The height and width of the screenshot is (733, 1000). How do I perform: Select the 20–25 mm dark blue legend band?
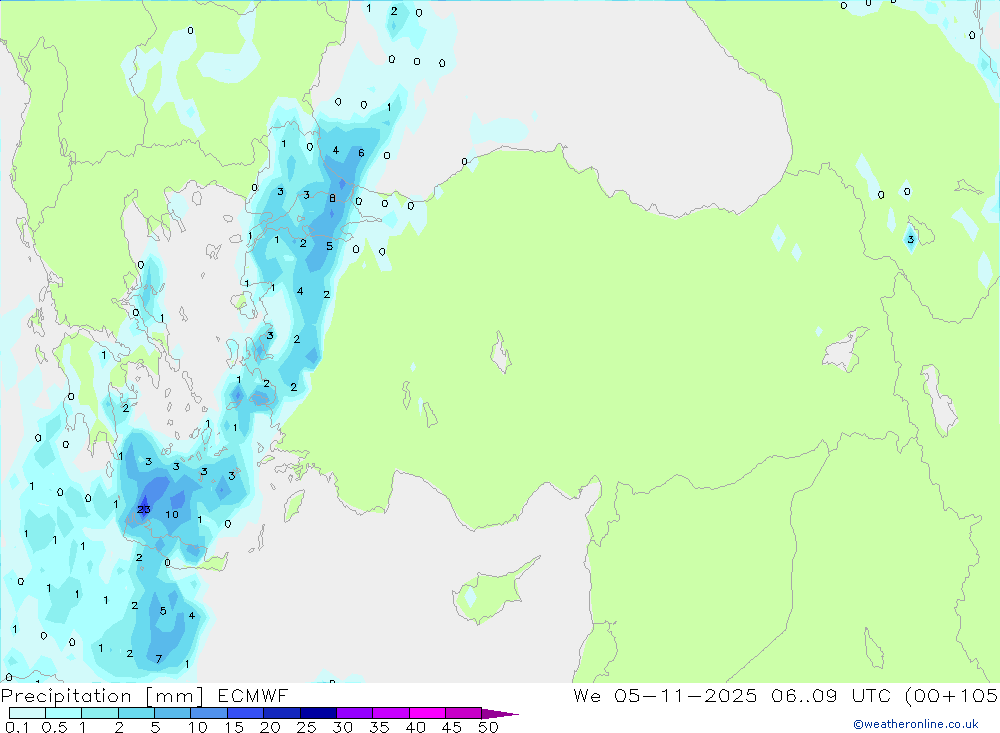click(x=281, y=713)
